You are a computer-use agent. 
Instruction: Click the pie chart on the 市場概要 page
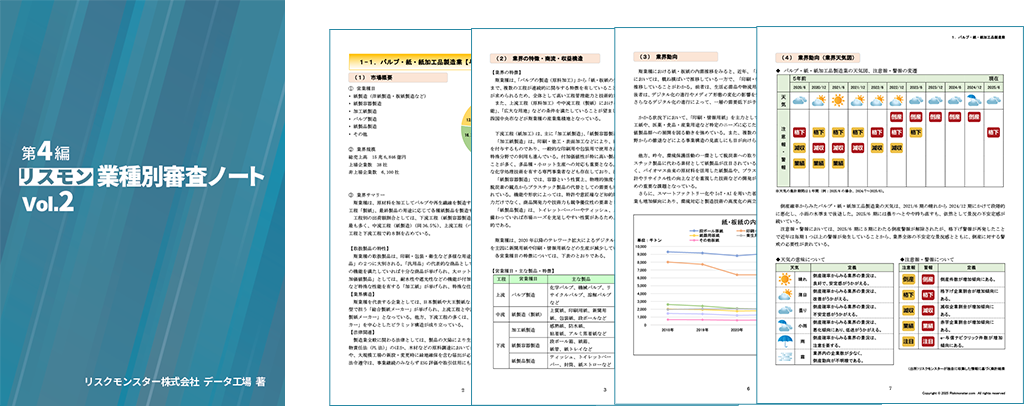click(463, 130)
